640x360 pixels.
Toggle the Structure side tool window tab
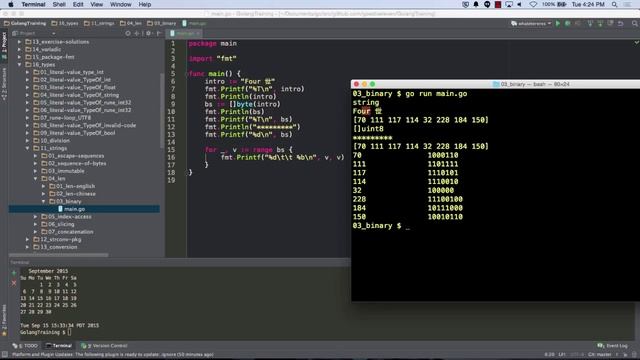click(4, 84)
